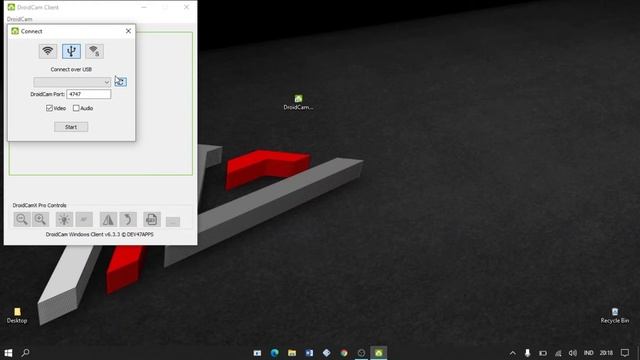Focus the DroidCam Port input field
This screenshot has width=640, height=360.
(89, 94)
